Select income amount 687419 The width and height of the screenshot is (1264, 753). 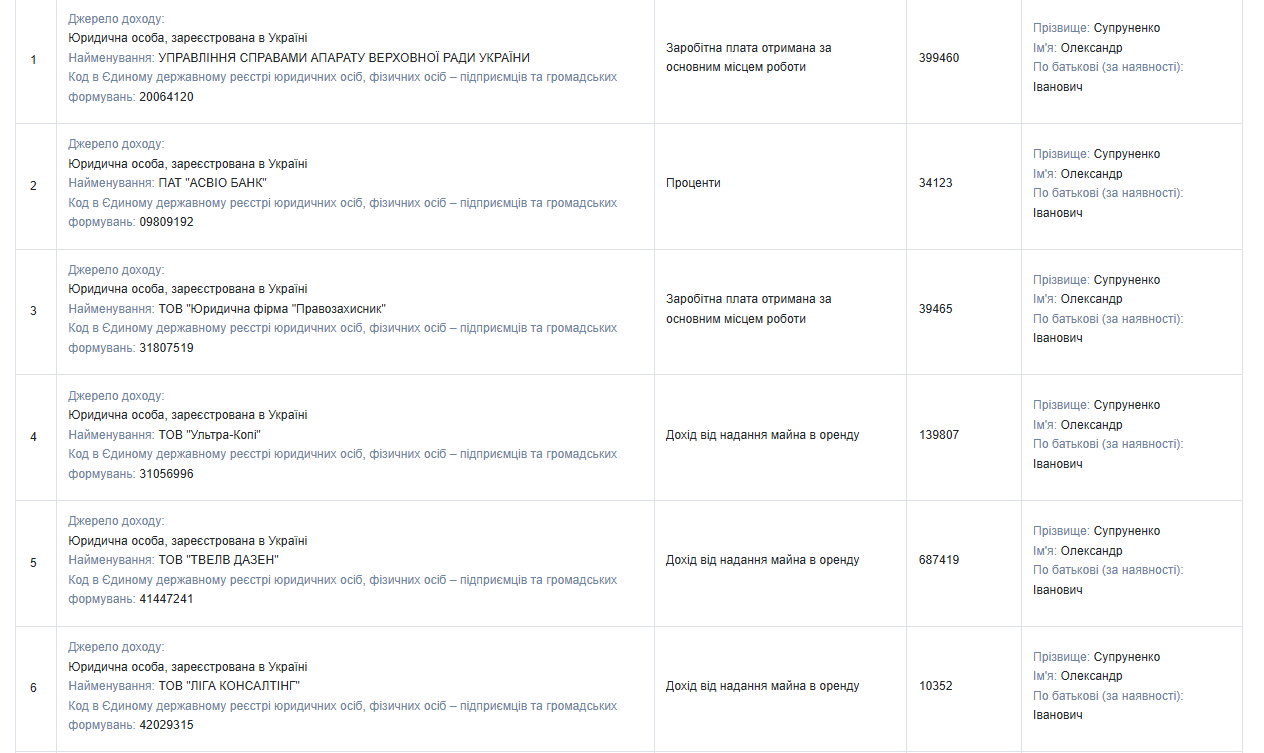click(x=939, y=560)
